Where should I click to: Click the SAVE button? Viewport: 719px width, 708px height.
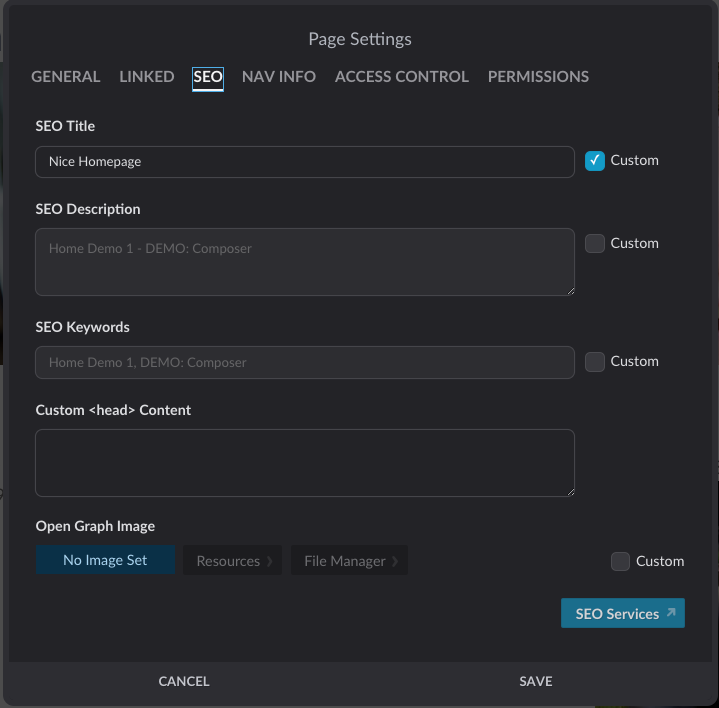536,681
